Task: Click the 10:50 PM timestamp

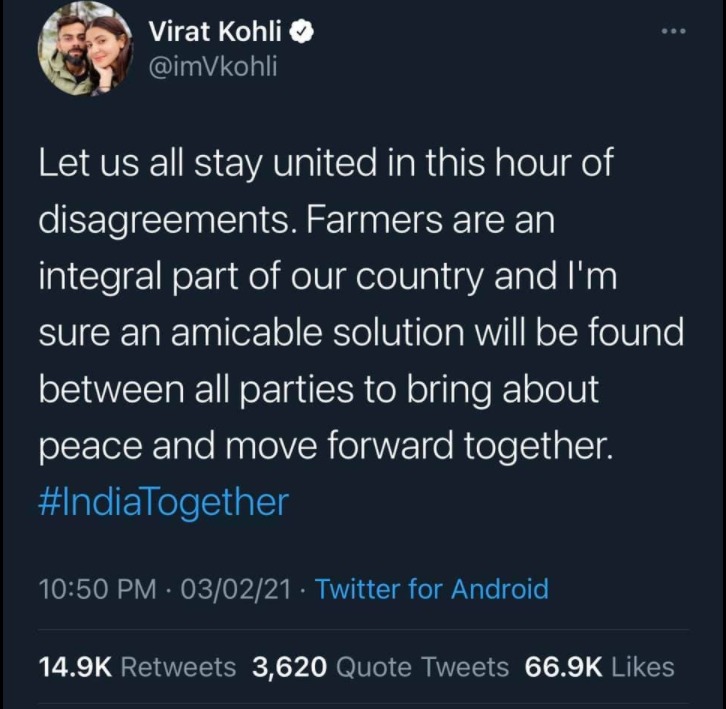Action: [97, 589]
